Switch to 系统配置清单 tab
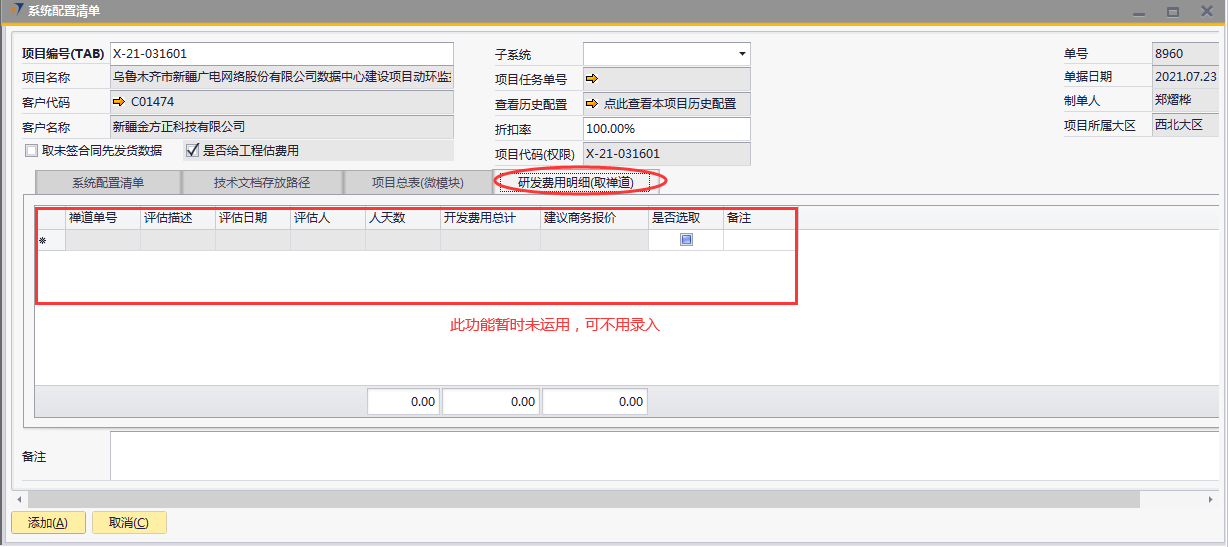Viewport: 1228px width, 547px height. (x=108, y=183)
